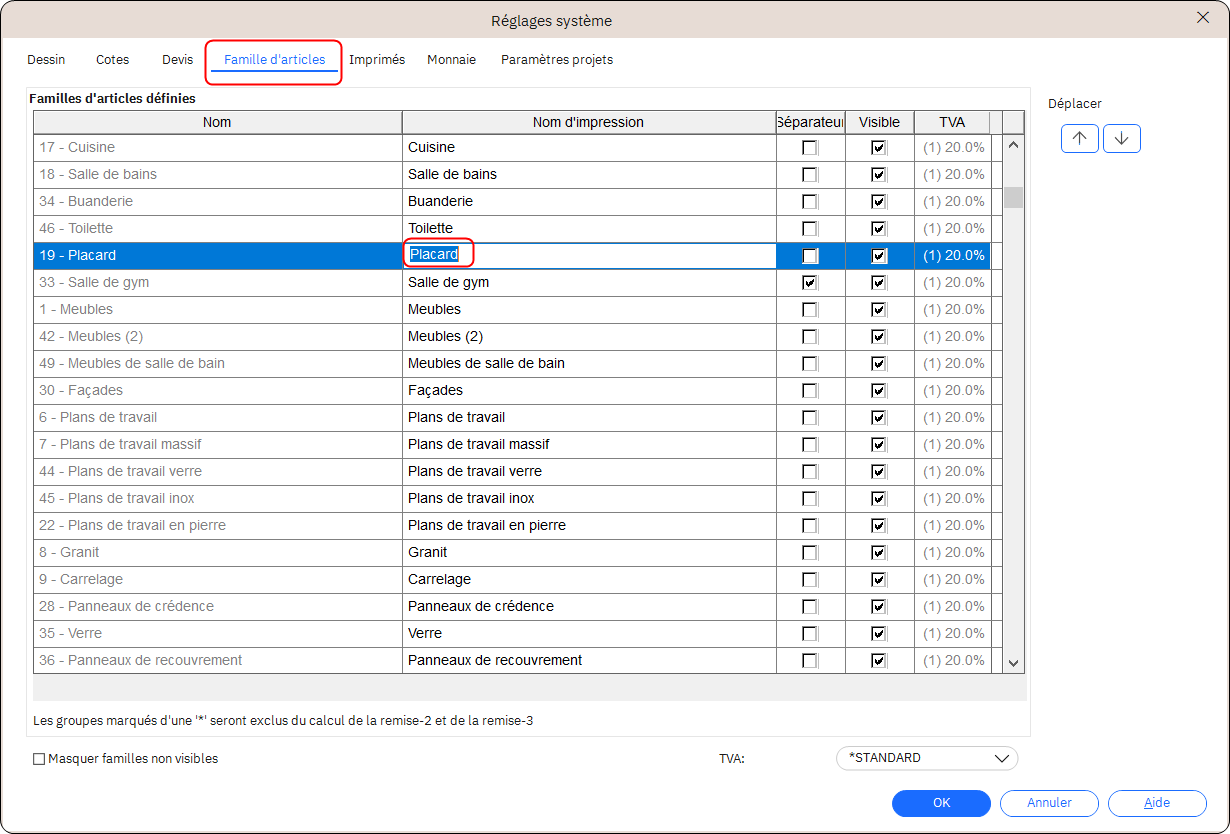Open the Paramètres projets tab
This screenshot has height=834, width=1230.
pos(556,60)
